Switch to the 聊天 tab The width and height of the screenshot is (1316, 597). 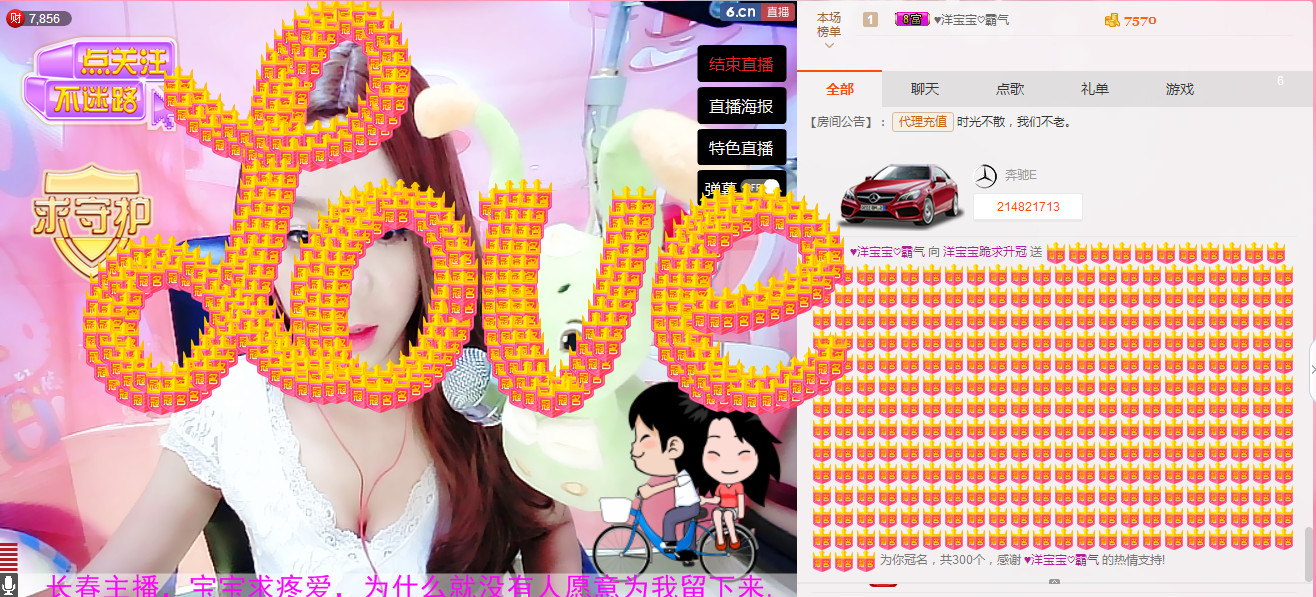pos(925,89)
